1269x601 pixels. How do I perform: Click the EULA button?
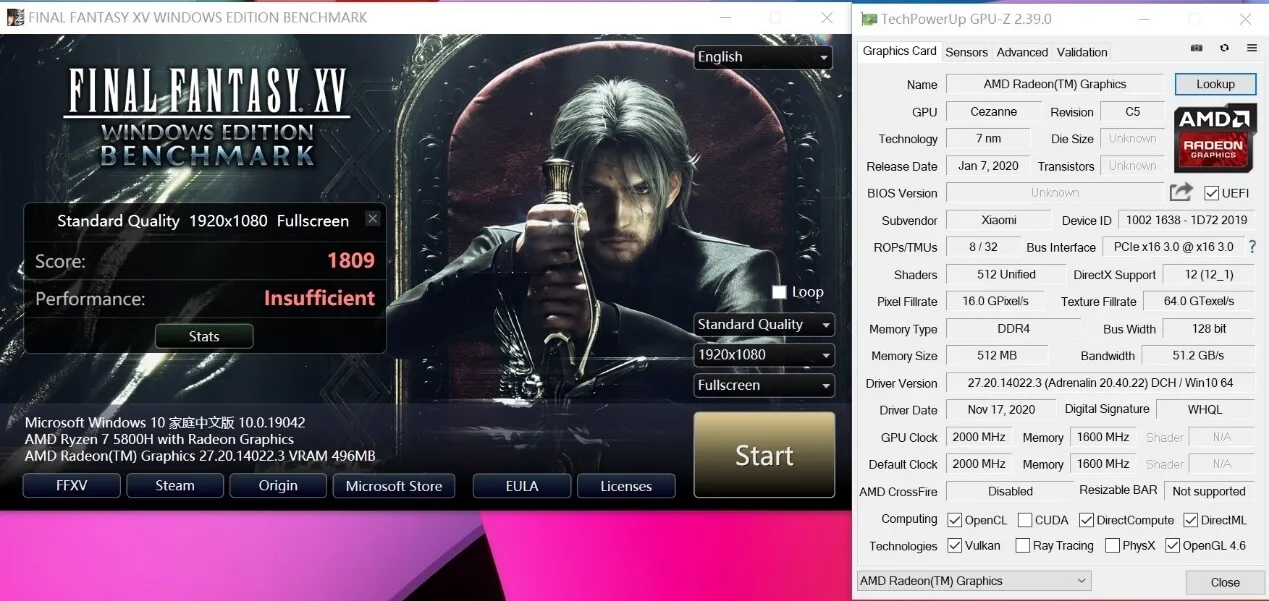[x=522, y=485]
